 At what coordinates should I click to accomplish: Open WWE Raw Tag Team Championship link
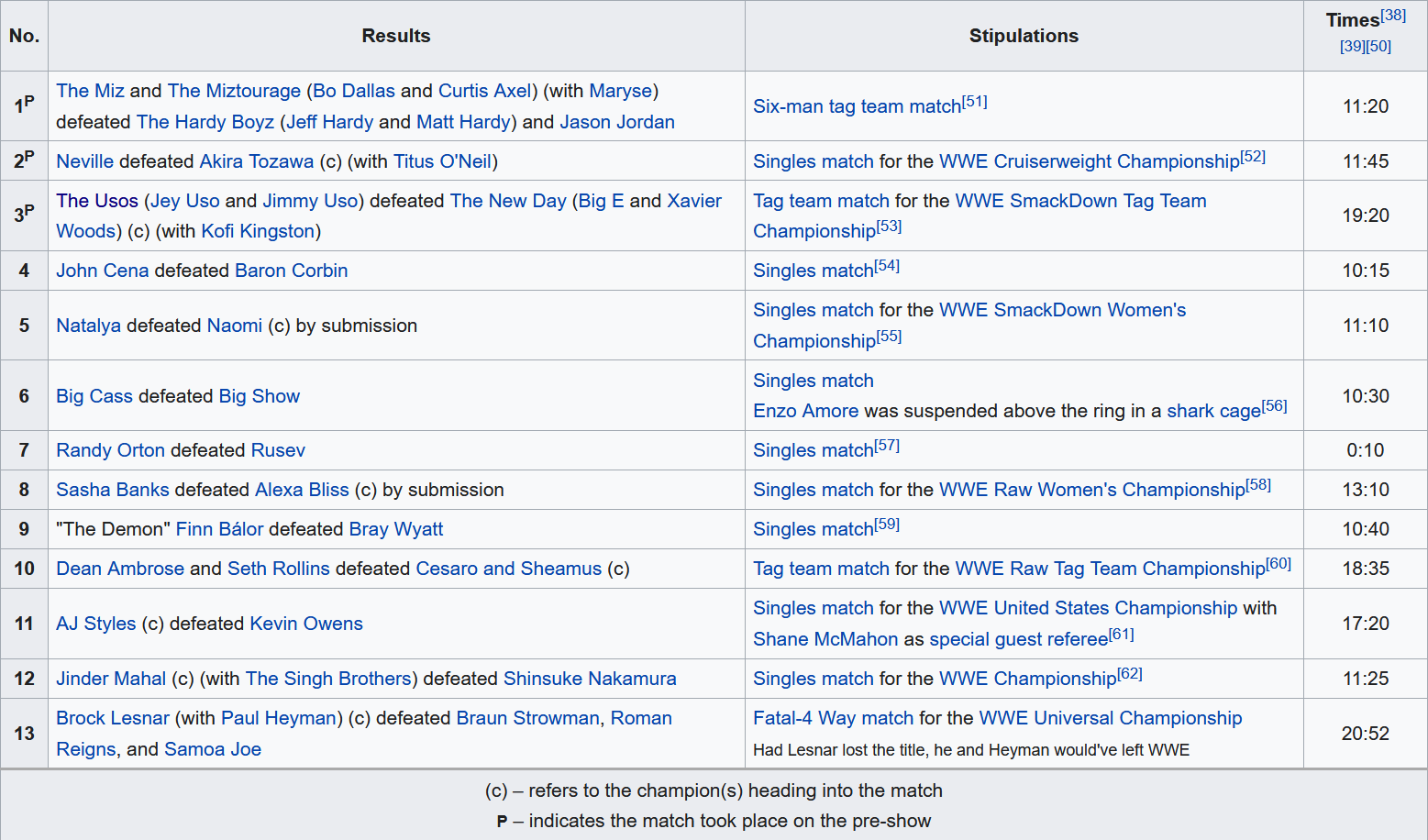click(1110, 569)
